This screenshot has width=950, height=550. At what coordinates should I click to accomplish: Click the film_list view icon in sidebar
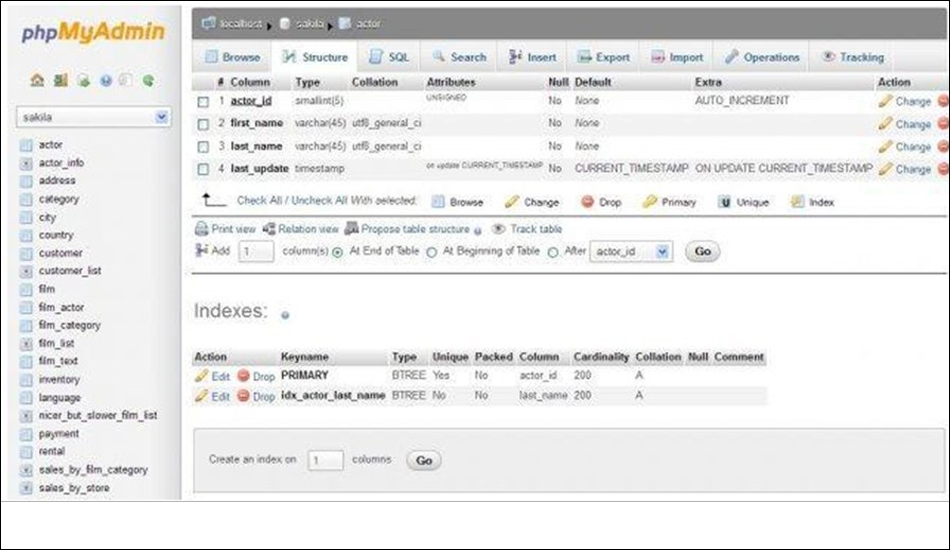click(x=26, y=343)
